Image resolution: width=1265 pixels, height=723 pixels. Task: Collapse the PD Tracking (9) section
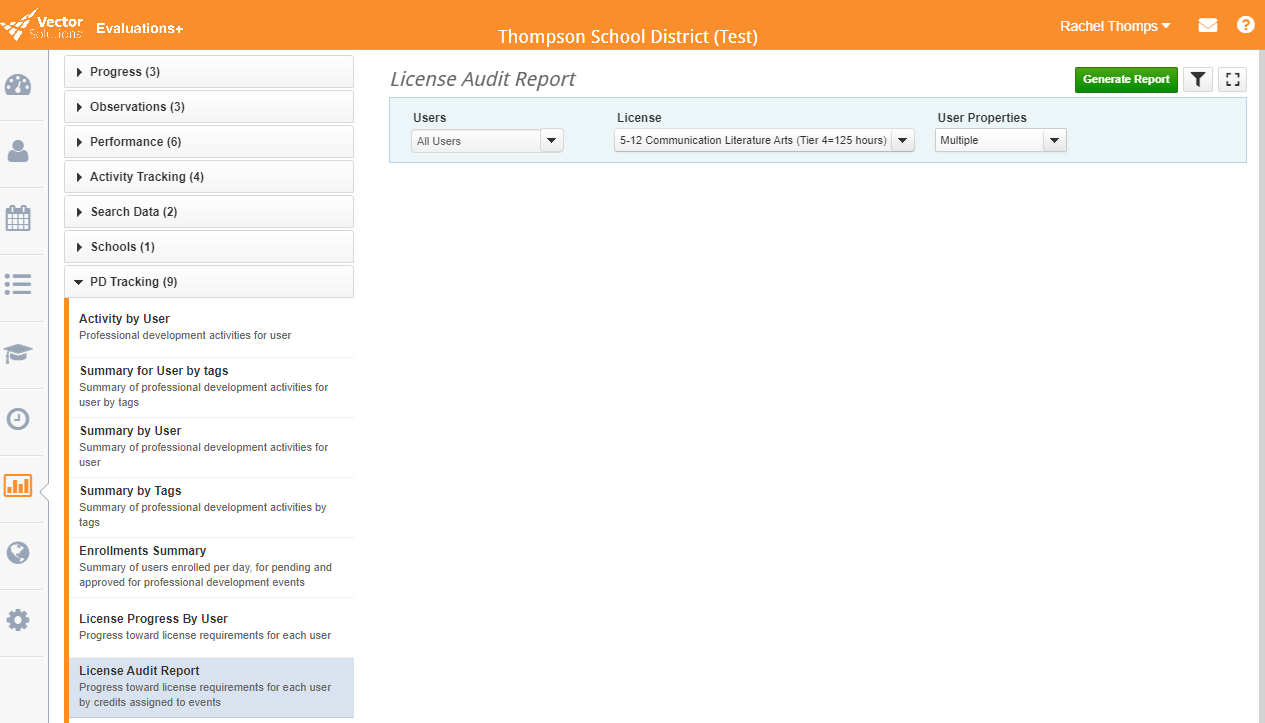click(209, 282)
